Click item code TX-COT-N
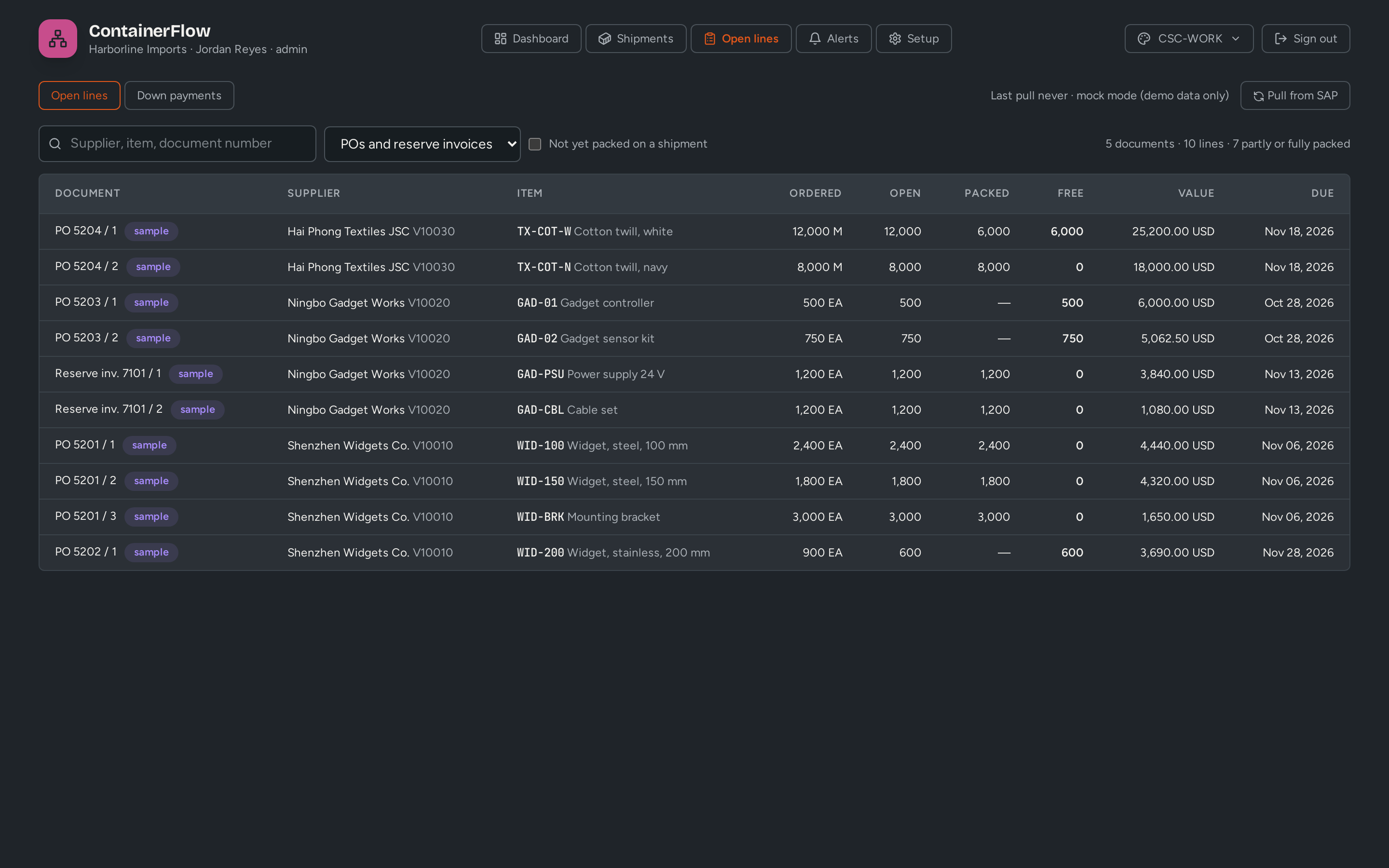Screen dimensions: 1389x868 coord(544,267)
